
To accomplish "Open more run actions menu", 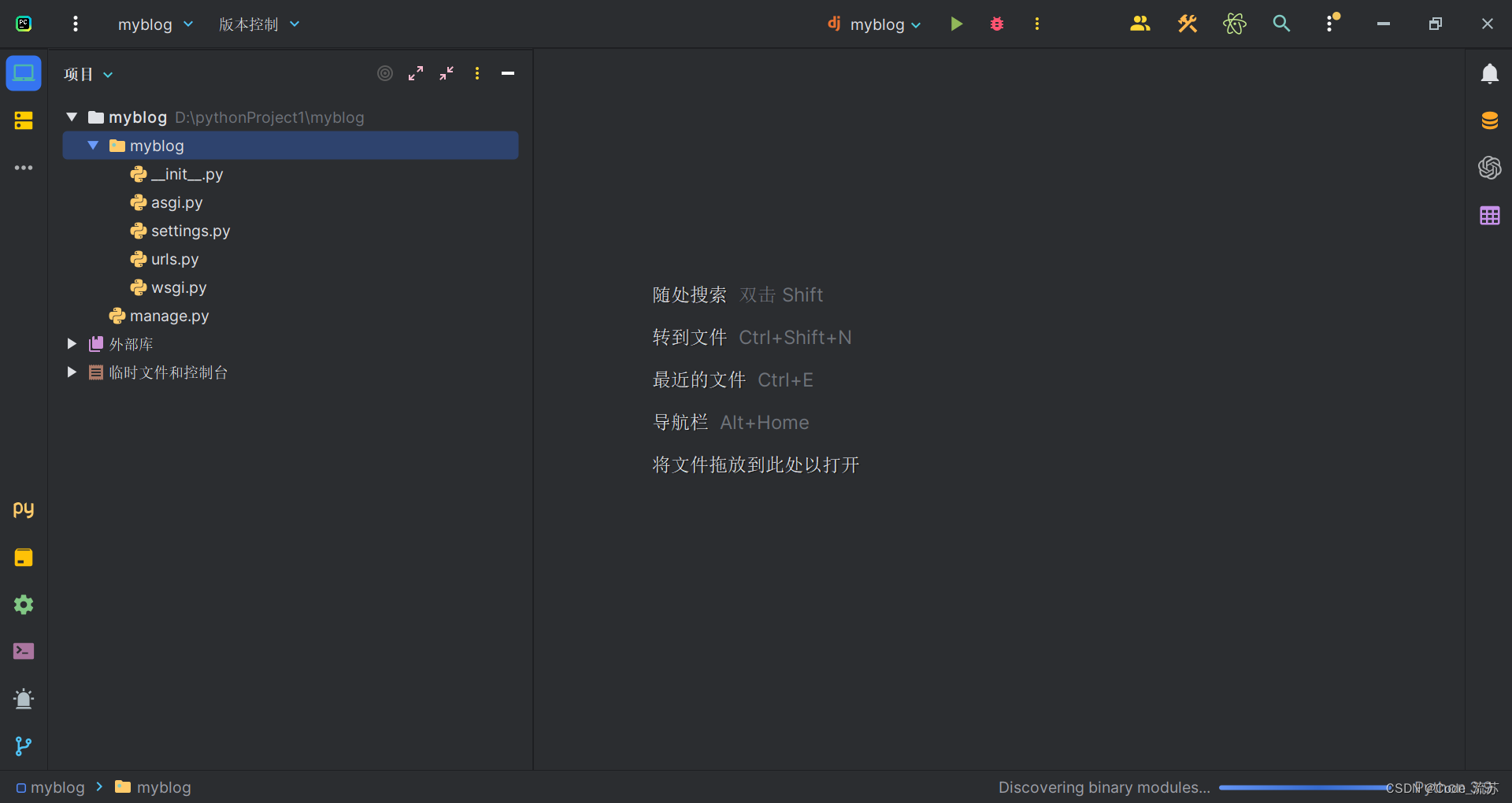I will pos(1037,24).
